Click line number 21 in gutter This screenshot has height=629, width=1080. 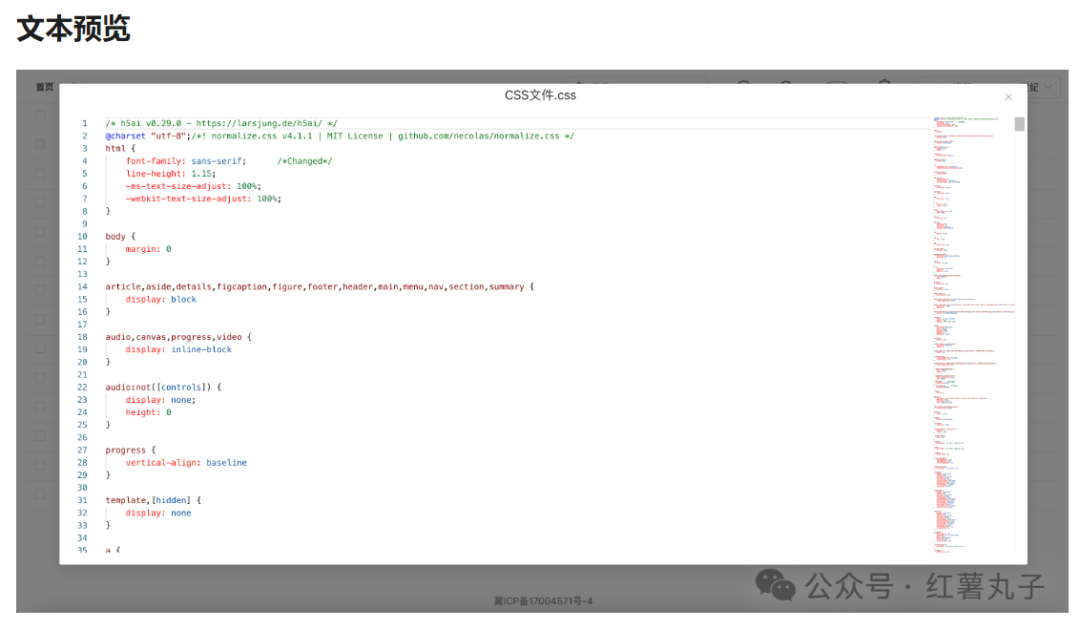(83, 375)
